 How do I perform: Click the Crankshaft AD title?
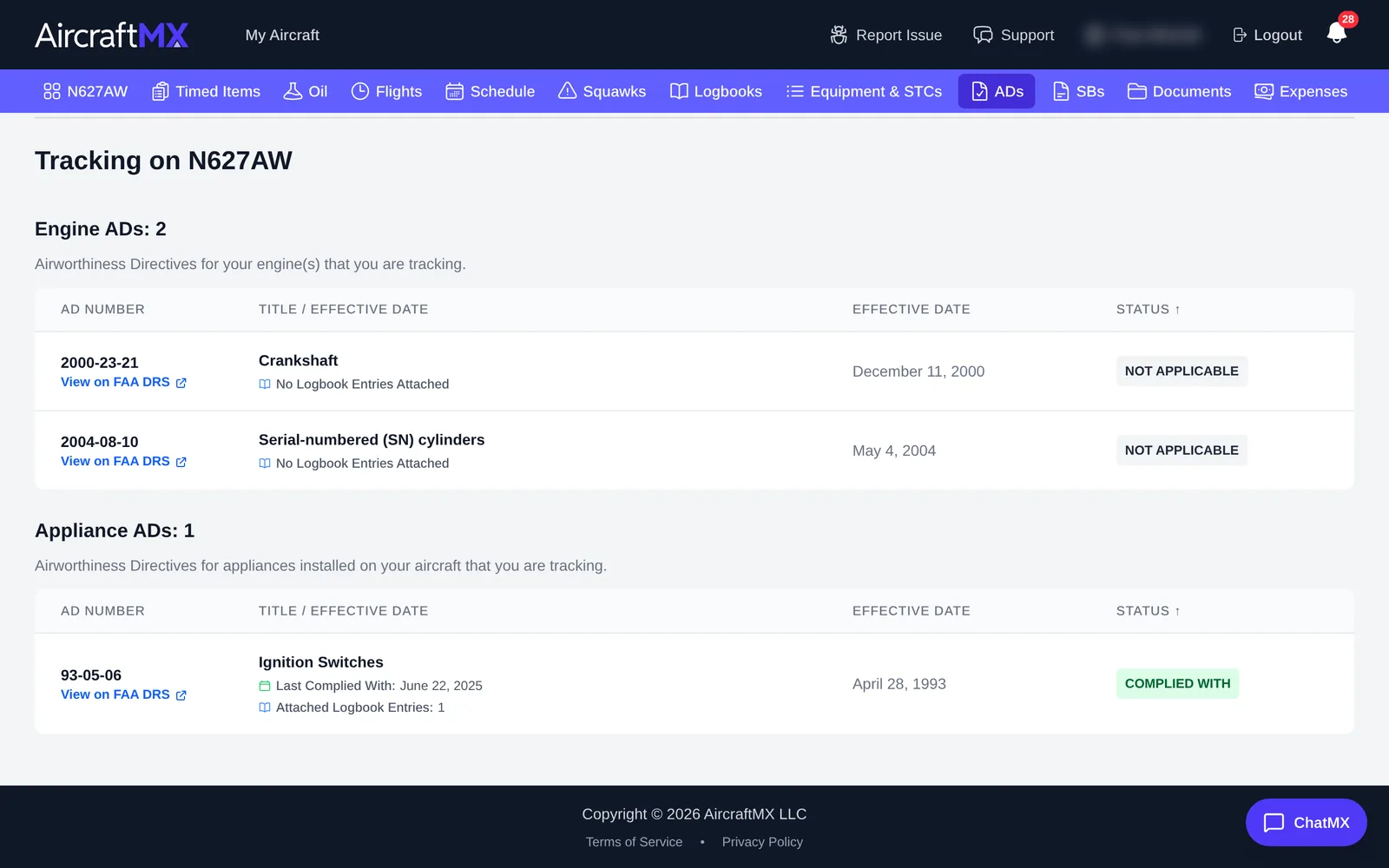tap(298, 360)
